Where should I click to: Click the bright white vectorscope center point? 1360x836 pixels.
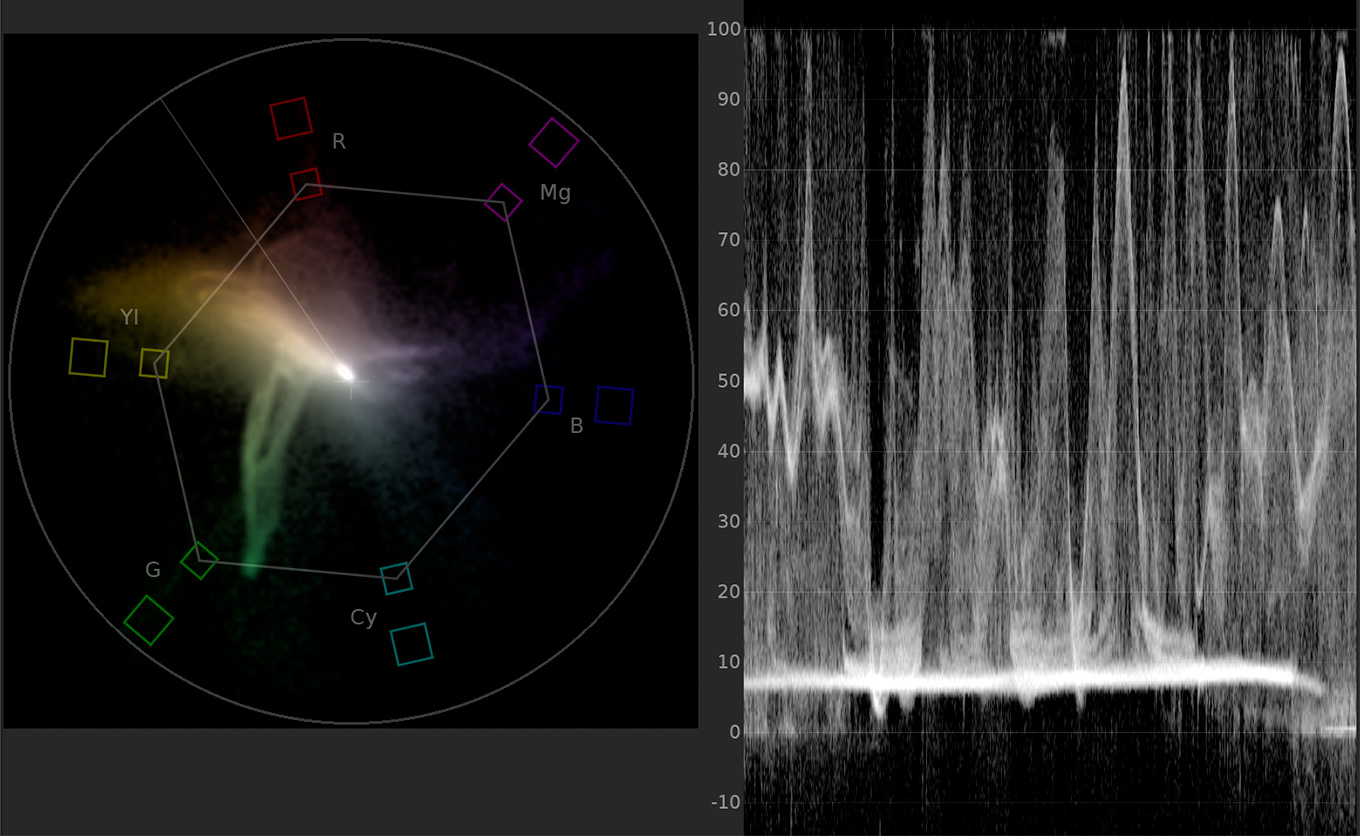[x=344, y=372]
